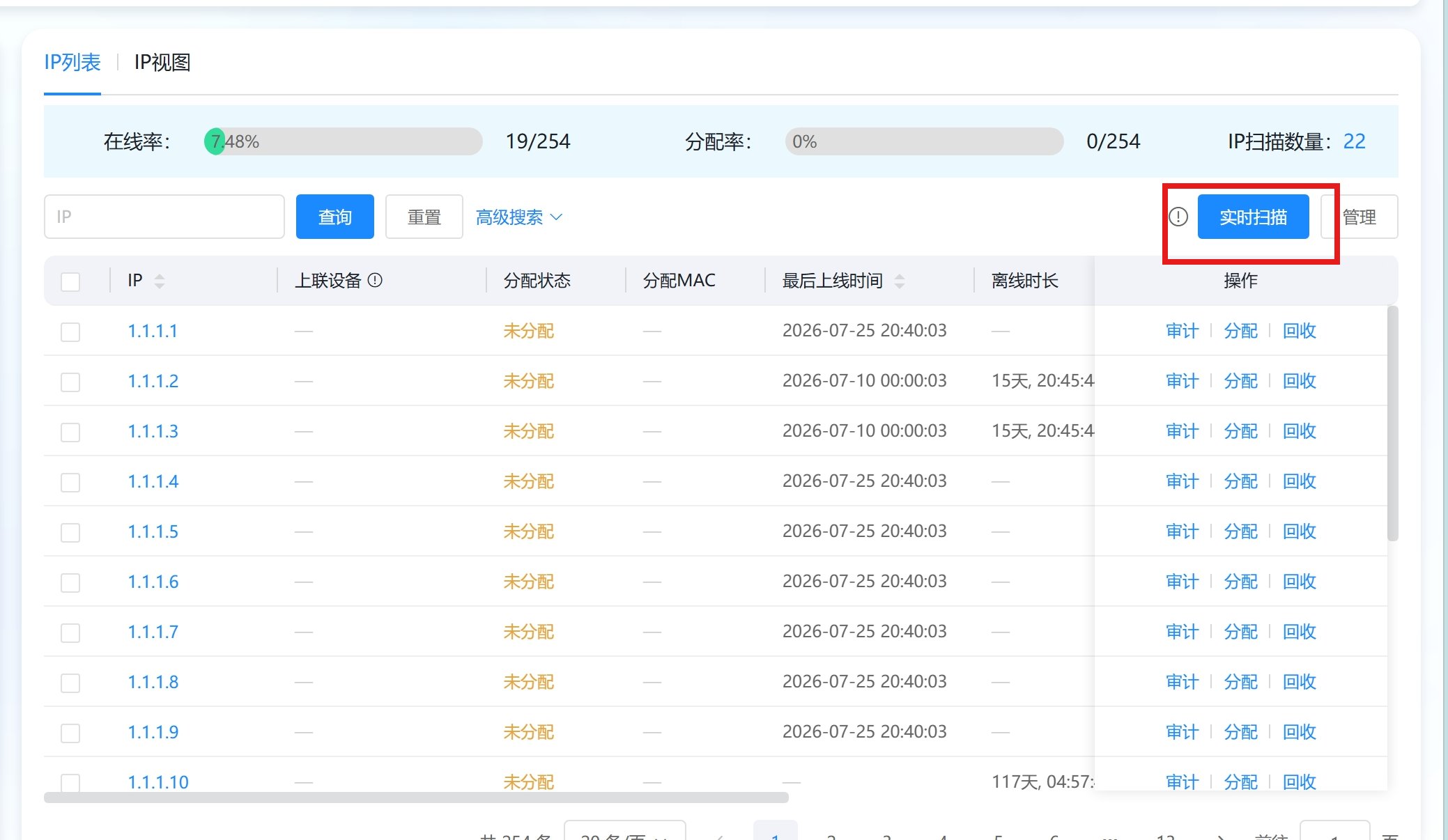Click 审计 for row 1.1.1.8
The width and height of the screenshot is (1448, 840).
pos(1183,682)
